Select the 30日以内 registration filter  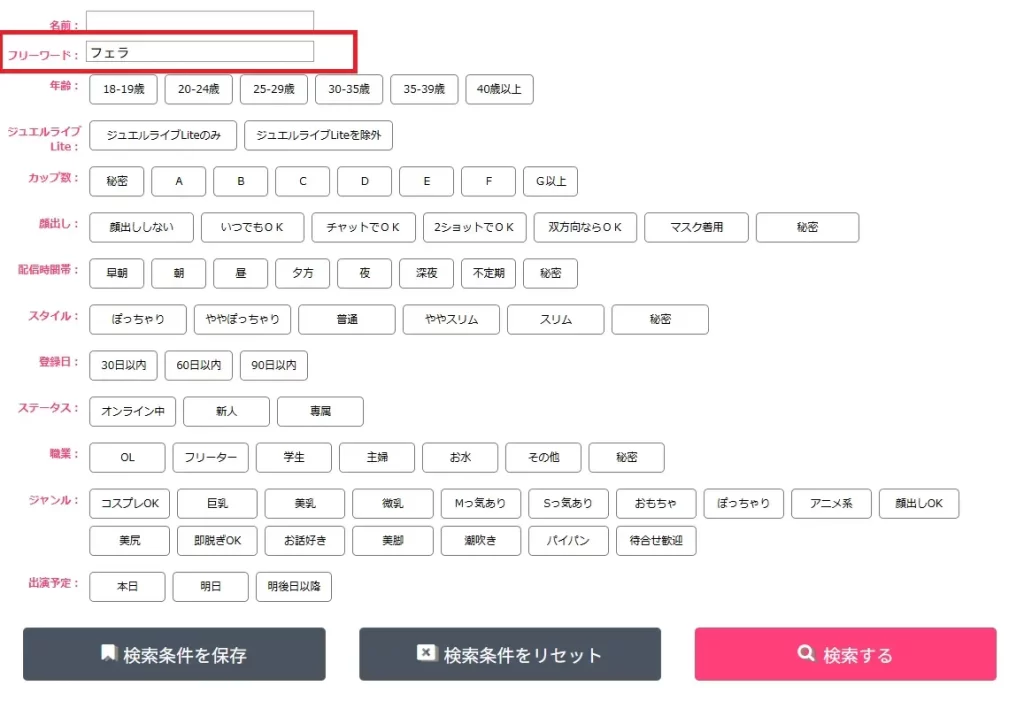tap(123, 366)
